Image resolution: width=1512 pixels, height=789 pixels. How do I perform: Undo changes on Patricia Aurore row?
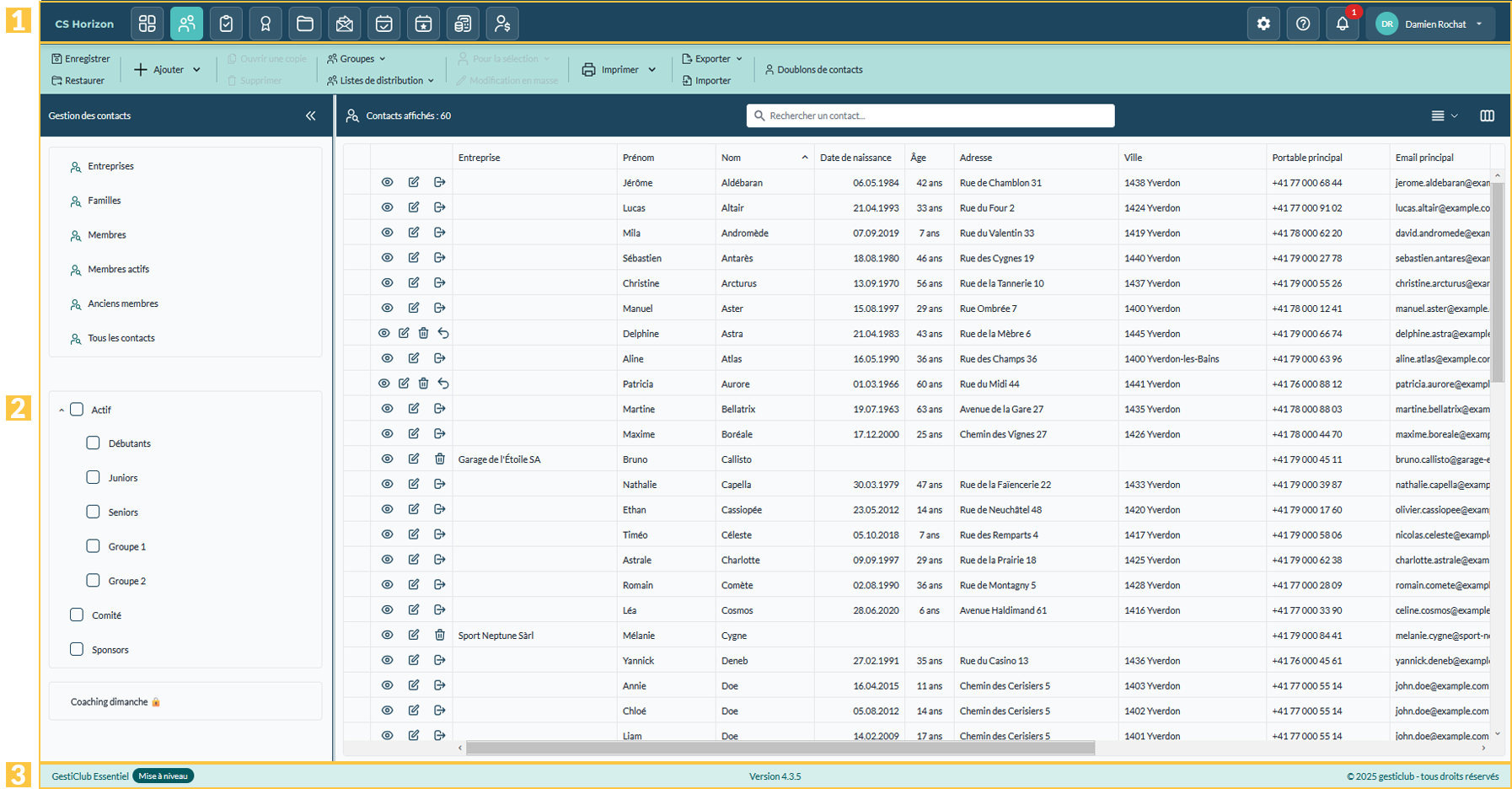[443, 384]
